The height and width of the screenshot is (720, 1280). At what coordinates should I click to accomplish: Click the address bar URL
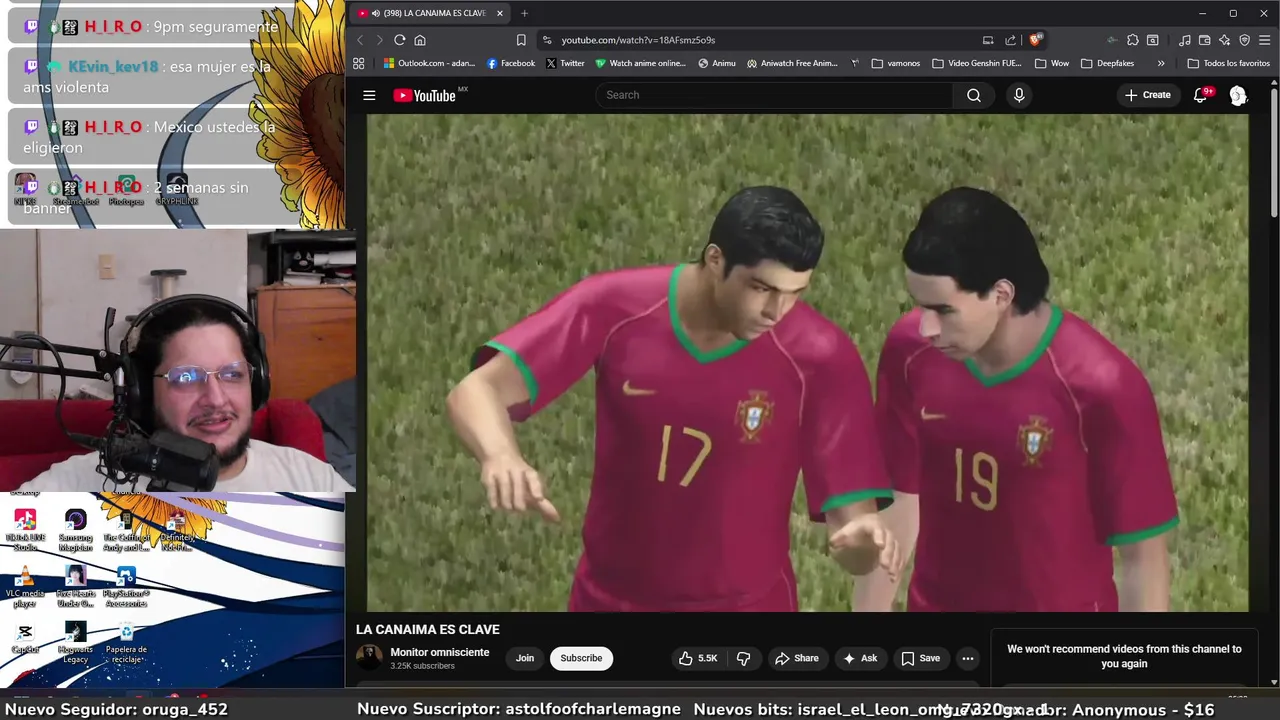click(638, 40)
